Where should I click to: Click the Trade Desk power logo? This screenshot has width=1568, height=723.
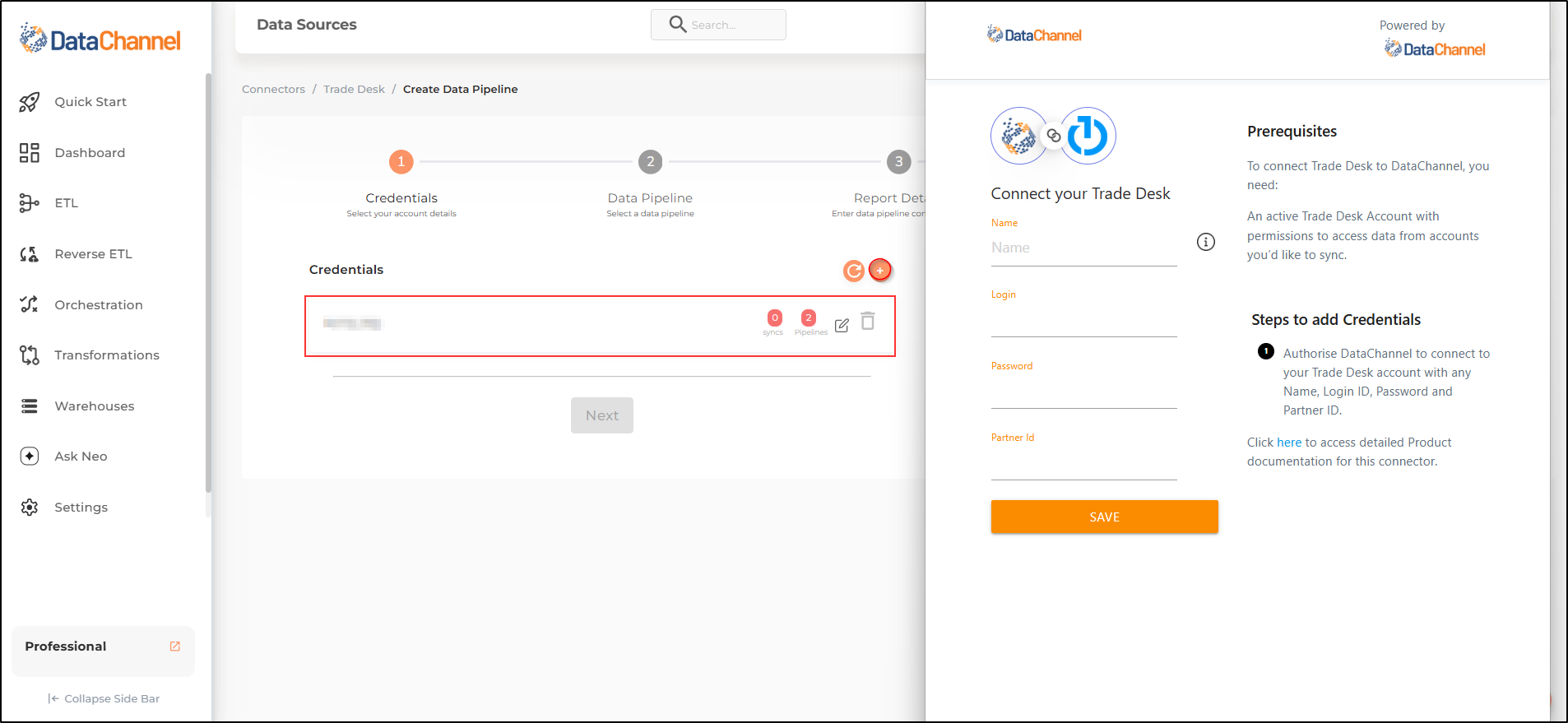click(x=1088, y=136)
